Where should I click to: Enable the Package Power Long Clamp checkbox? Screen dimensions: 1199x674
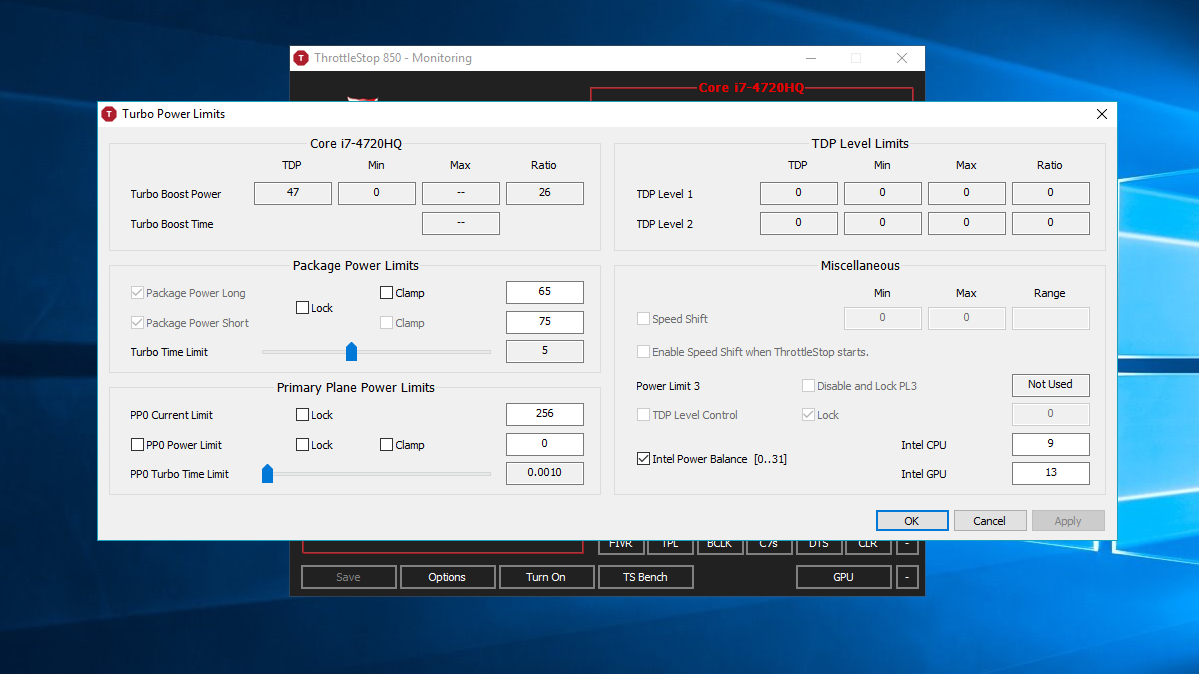387,293
